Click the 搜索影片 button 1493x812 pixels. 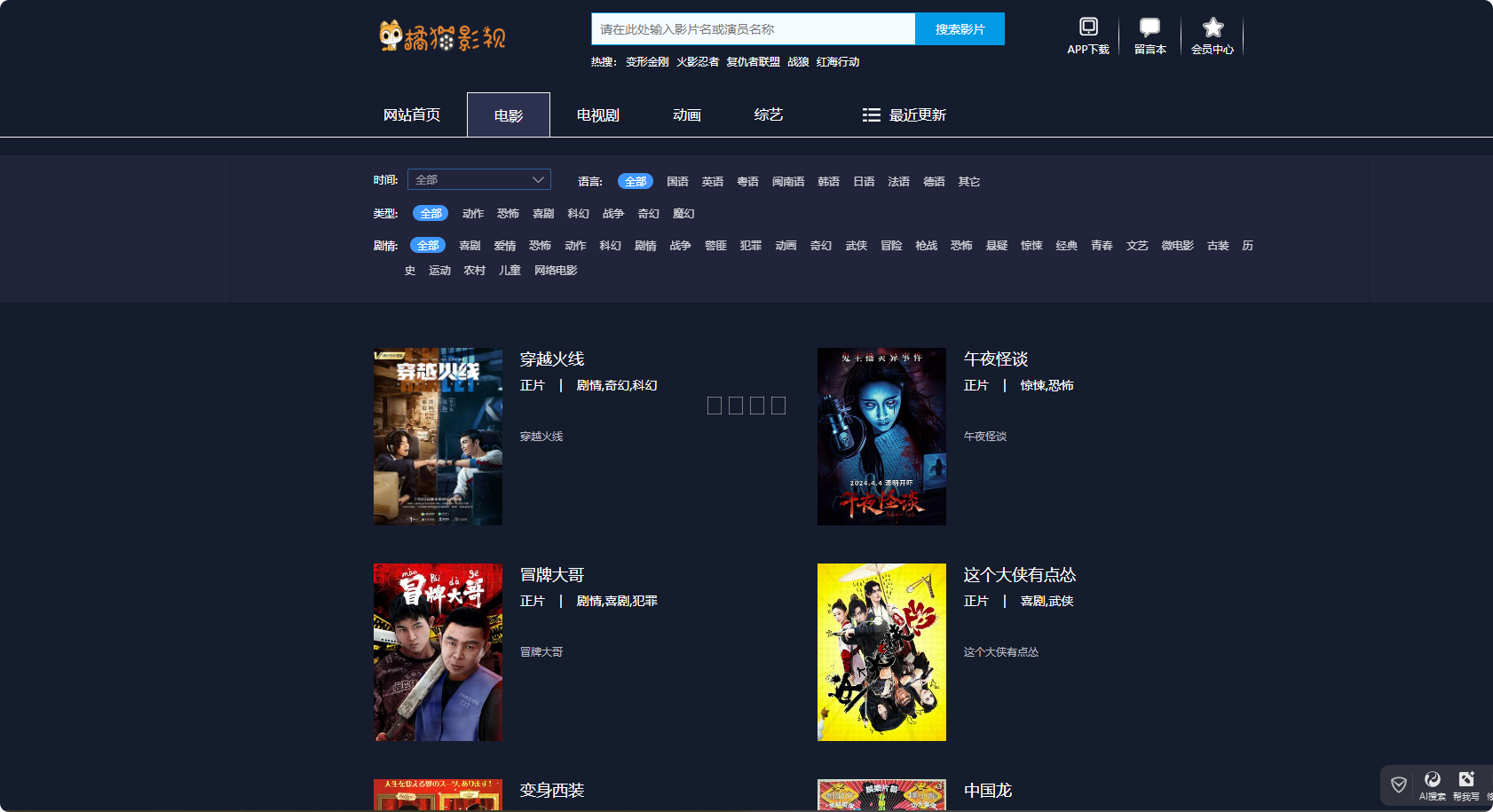click(x=960, y=29)
